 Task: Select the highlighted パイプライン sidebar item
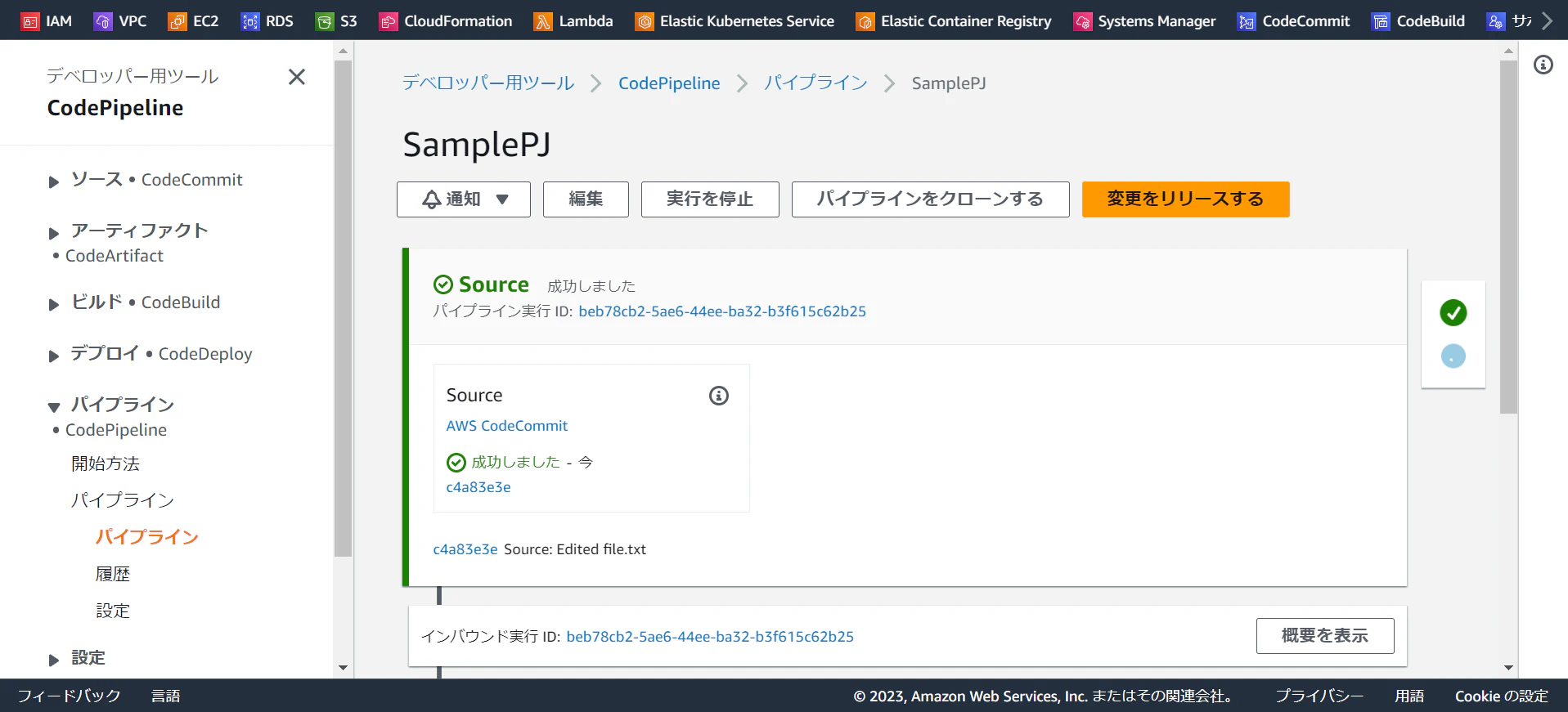point(147,537)
